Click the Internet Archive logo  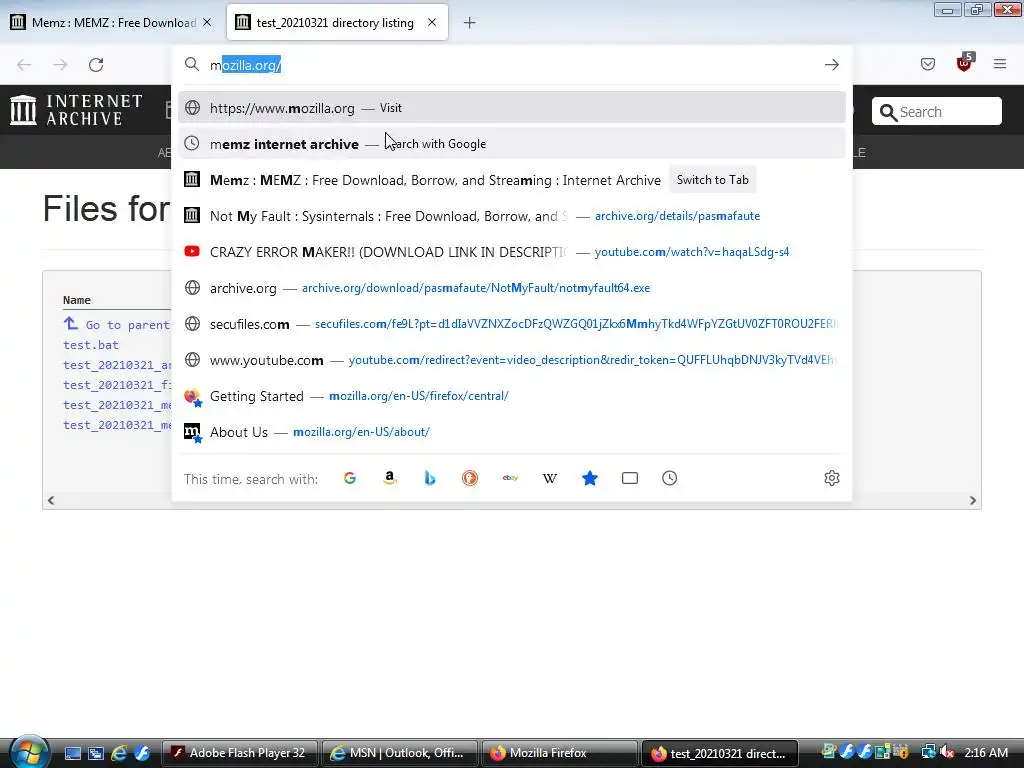[76, 110]
